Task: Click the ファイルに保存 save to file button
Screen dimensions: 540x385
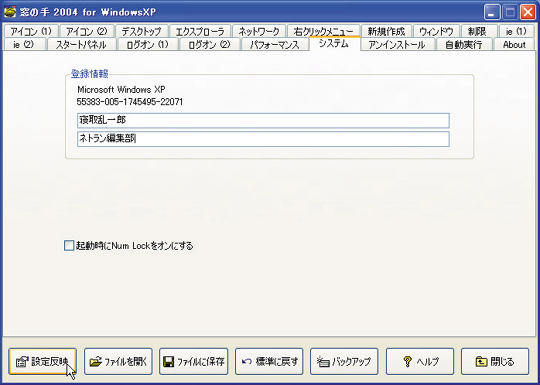Action: click(194, 361)
